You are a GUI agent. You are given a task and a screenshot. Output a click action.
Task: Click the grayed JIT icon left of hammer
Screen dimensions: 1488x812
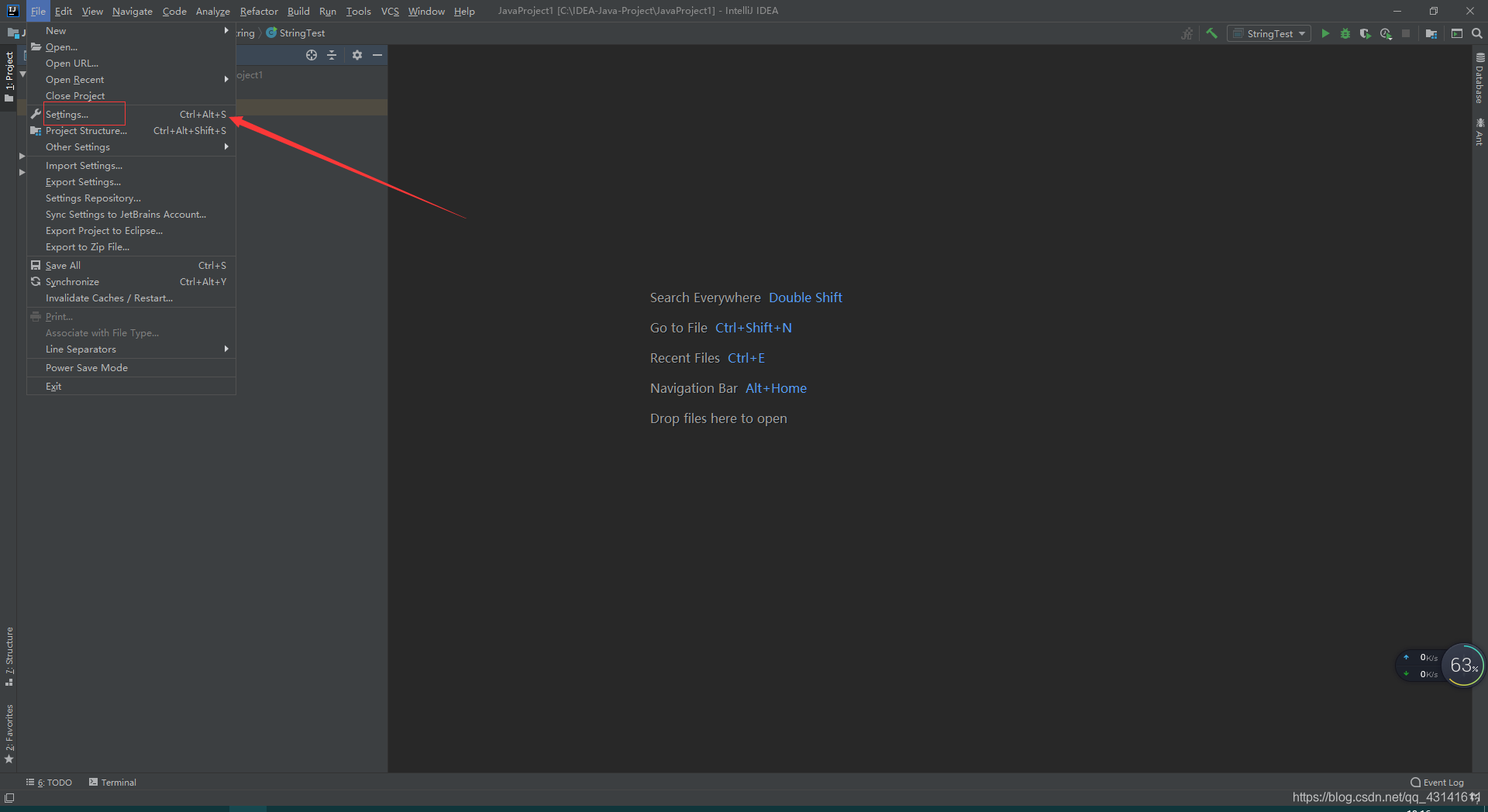tap(1187, 33)
